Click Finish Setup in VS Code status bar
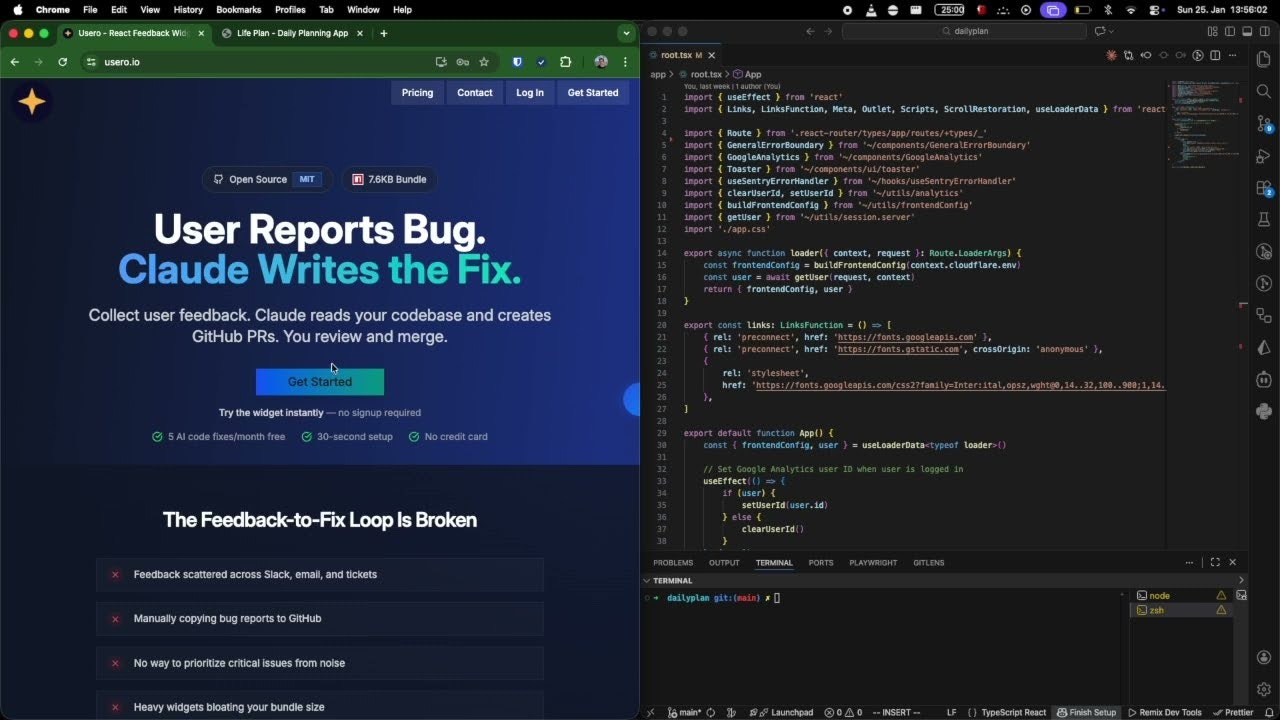This screenshot has width=1280, height=720. pos(1086,713)
